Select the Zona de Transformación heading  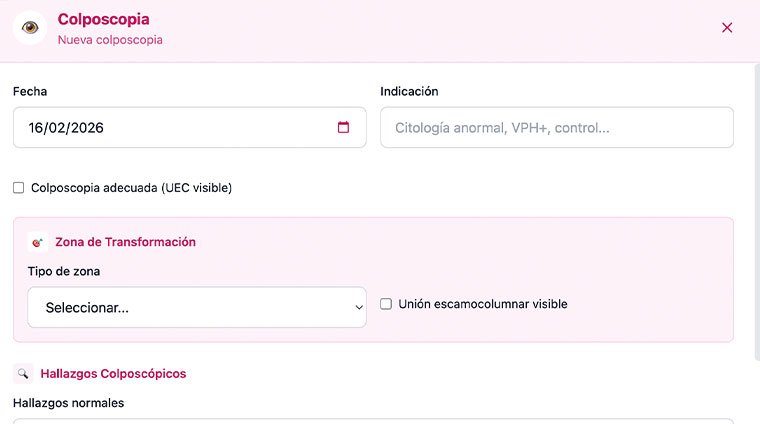click(x=125, y=242)
